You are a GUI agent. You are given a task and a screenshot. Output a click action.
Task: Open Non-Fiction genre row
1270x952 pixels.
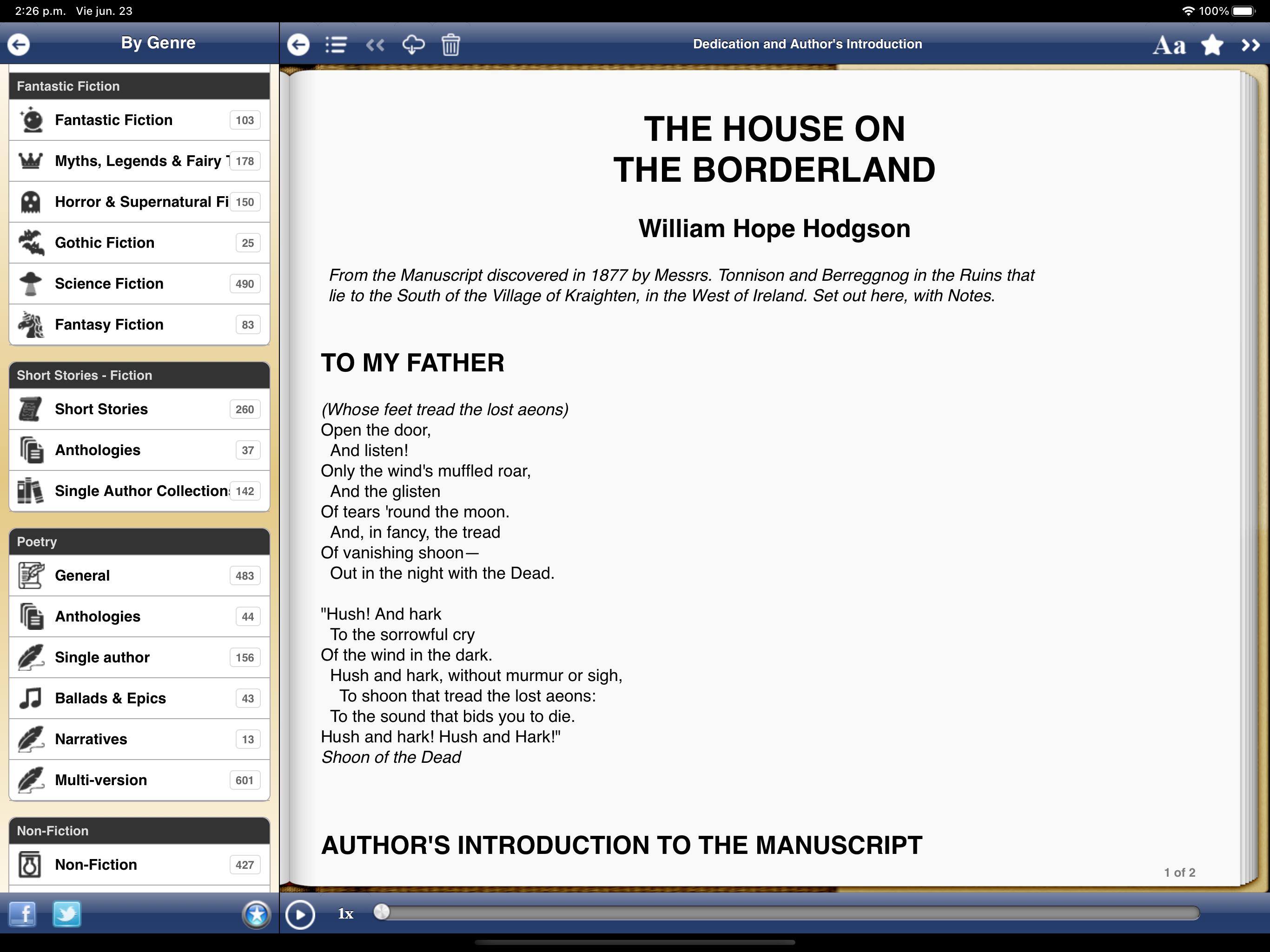pyautogui.click(x=139, y=865)
